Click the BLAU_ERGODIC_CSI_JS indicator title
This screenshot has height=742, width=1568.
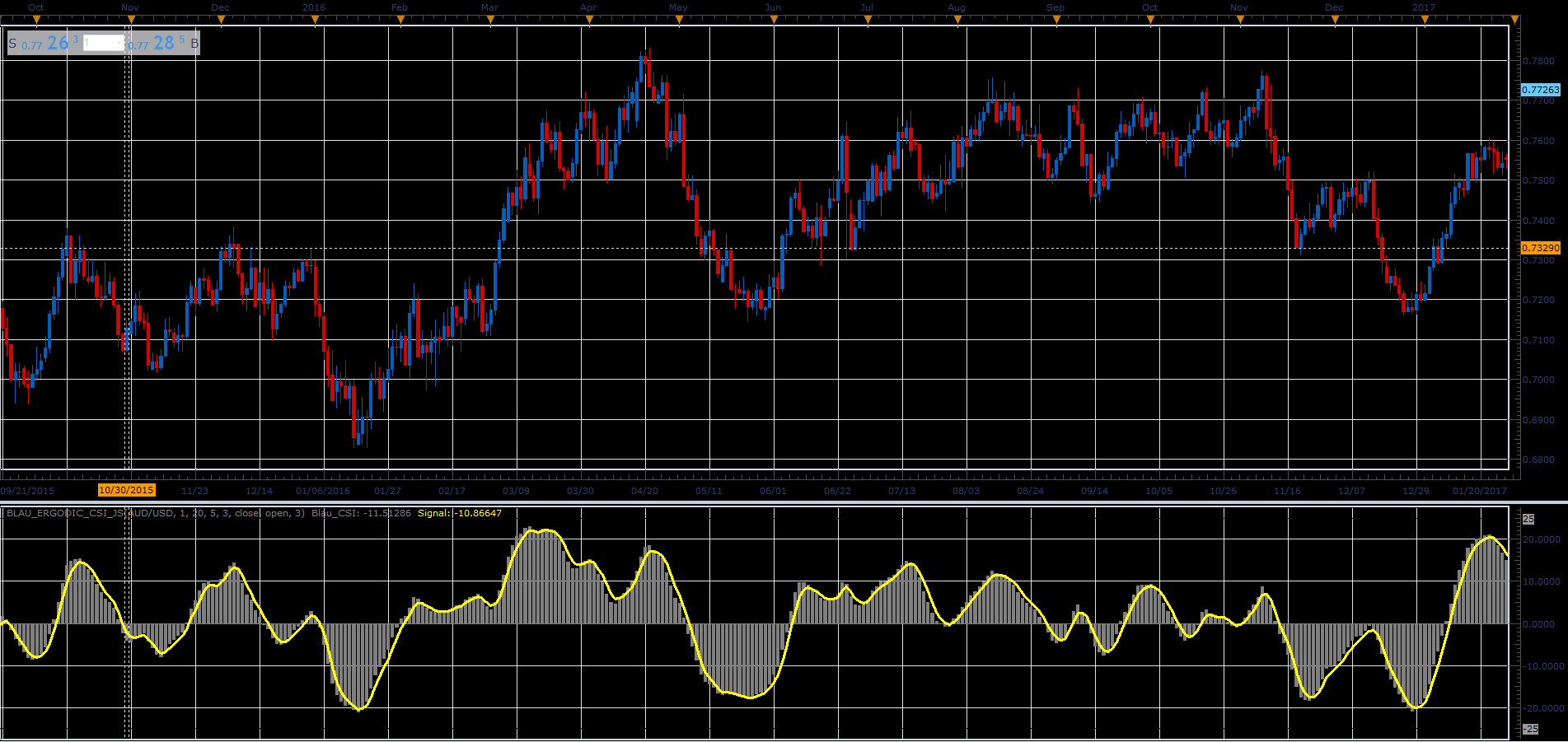click(156, 513)
